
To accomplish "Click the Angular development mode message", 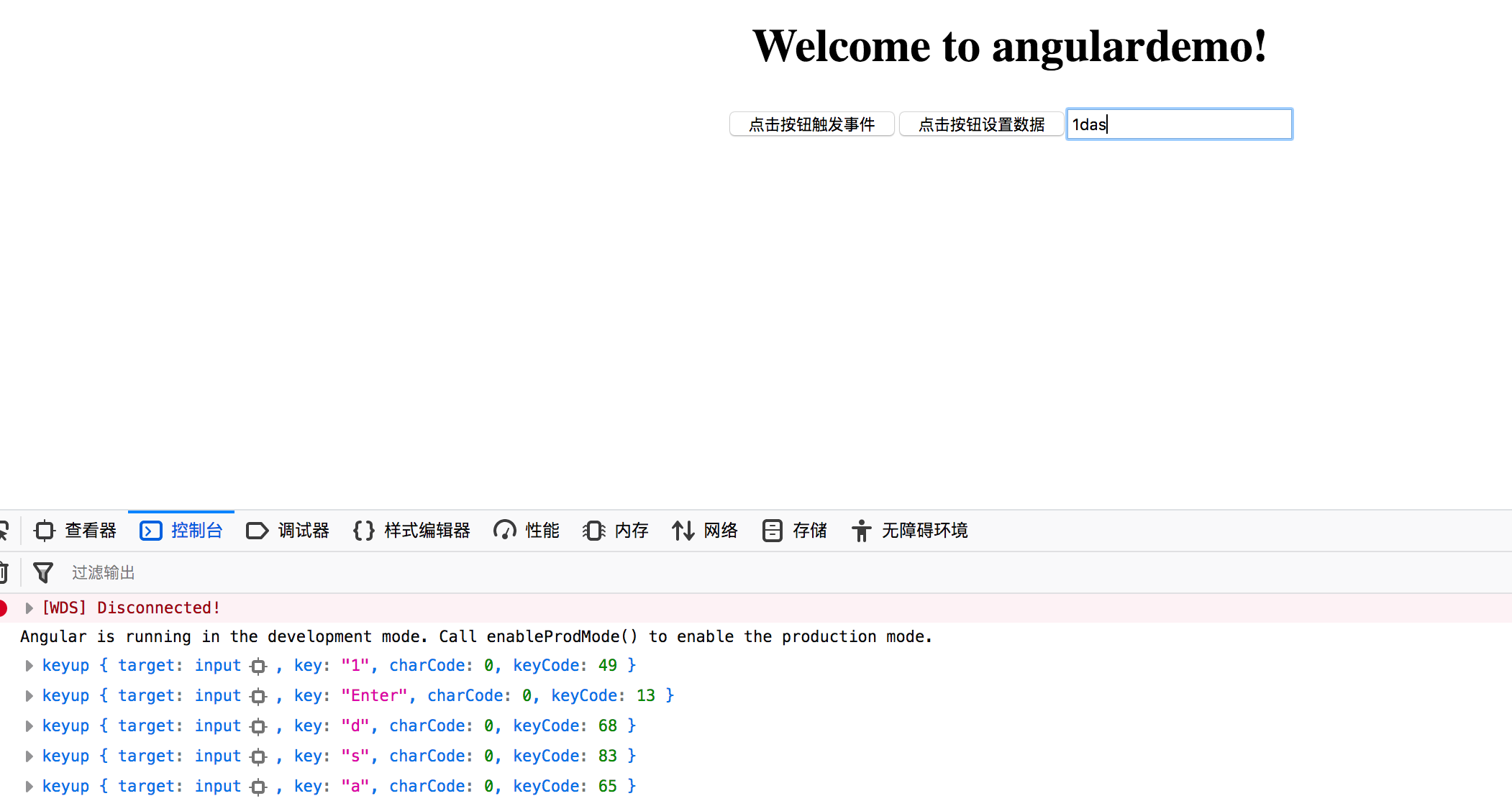I will pyautogui.click(x=476, y=637).
